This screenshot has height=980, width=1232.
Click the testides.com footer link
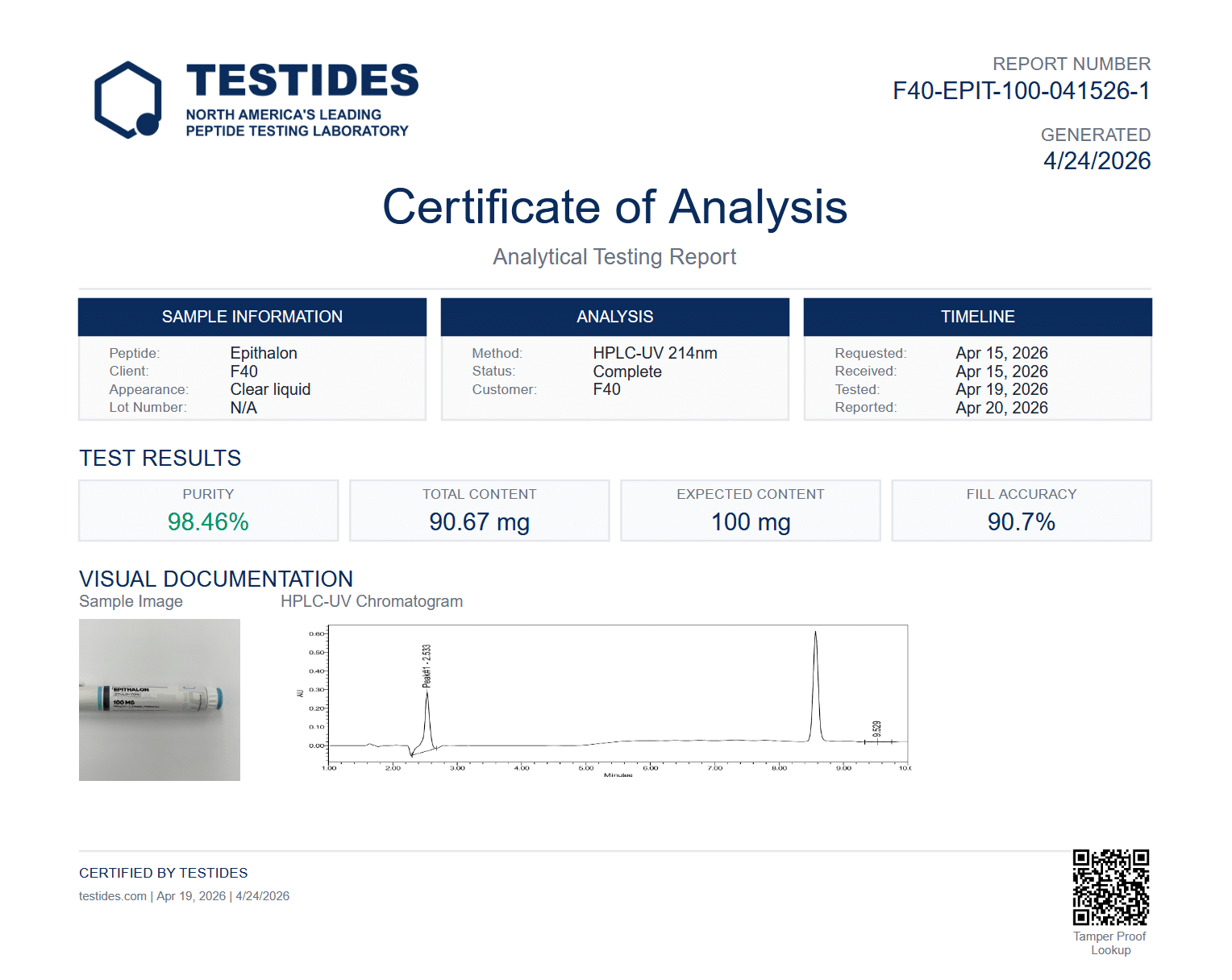(x=113, y=896)
